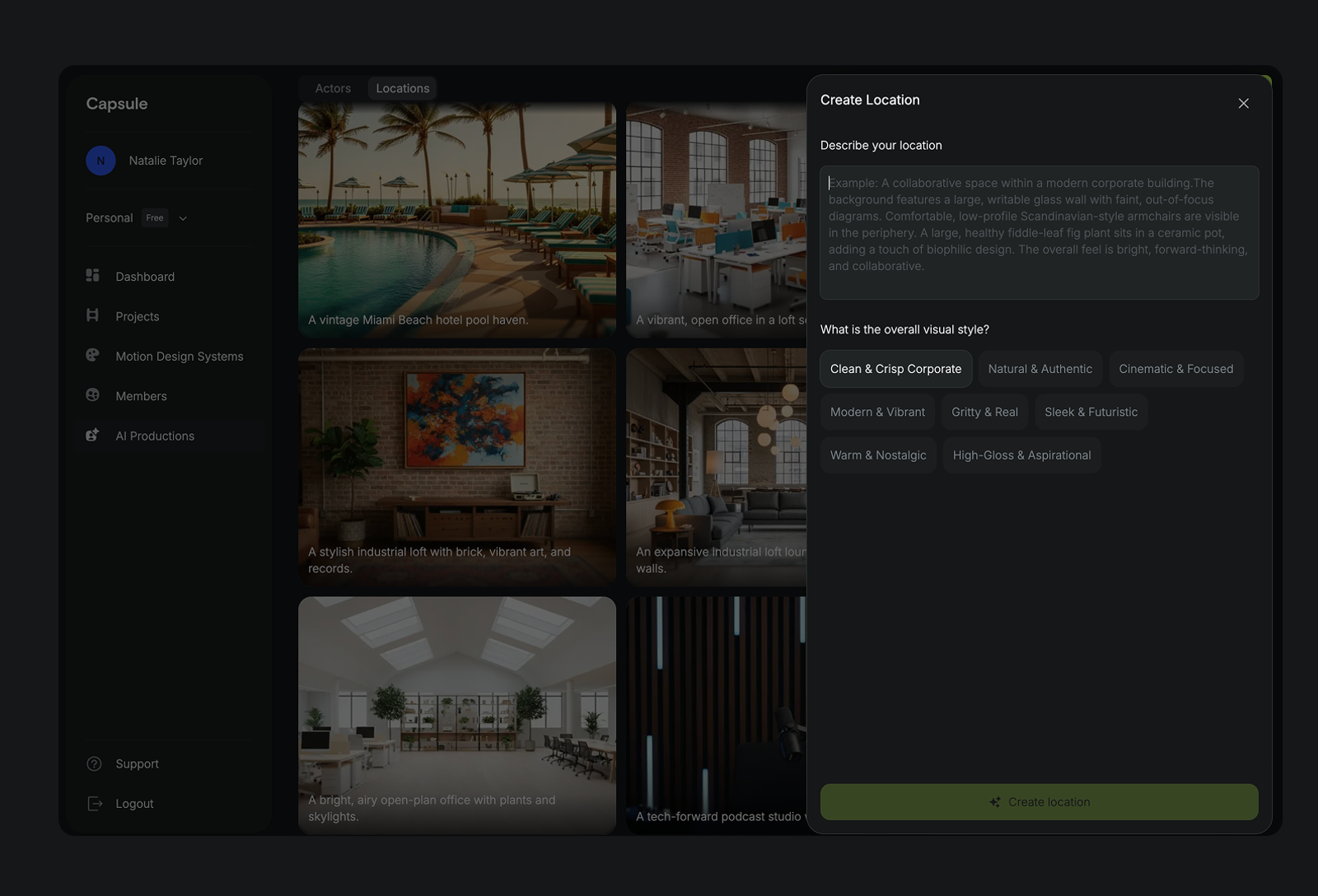
Task: Select Clean & Crisp Corporate style
Action: pos(895,369)
